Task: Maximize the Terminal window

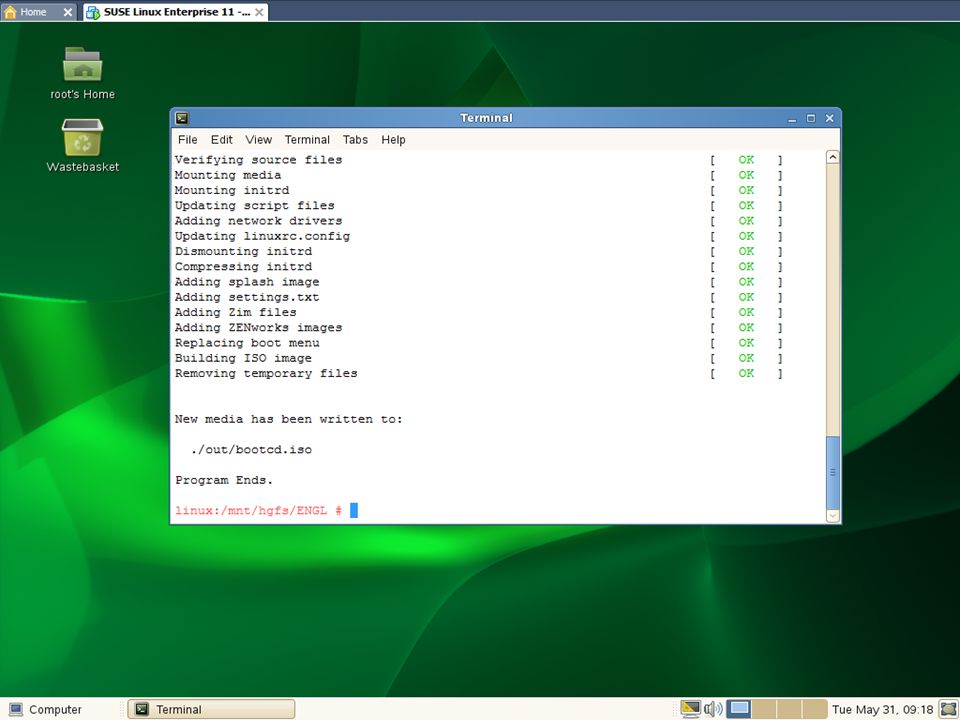Action: (x=811, y=118)
